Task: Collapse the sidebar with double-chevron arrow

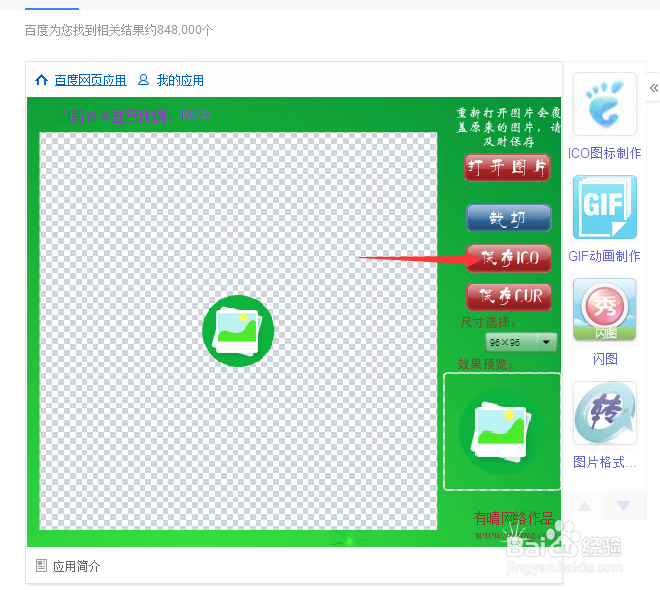Action: pos(653,88)
